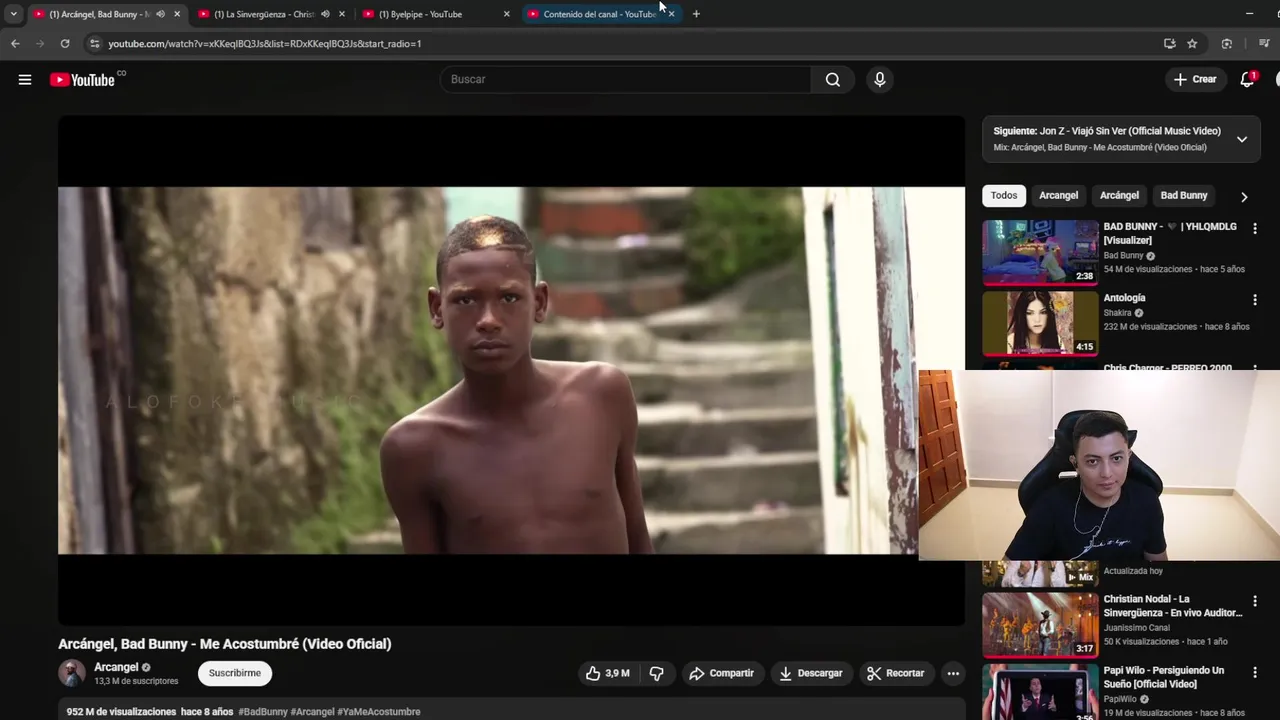Open the Christian Nodal La Sinvergüenza title
This screenshot has height=720, width=1280.
1172,606
